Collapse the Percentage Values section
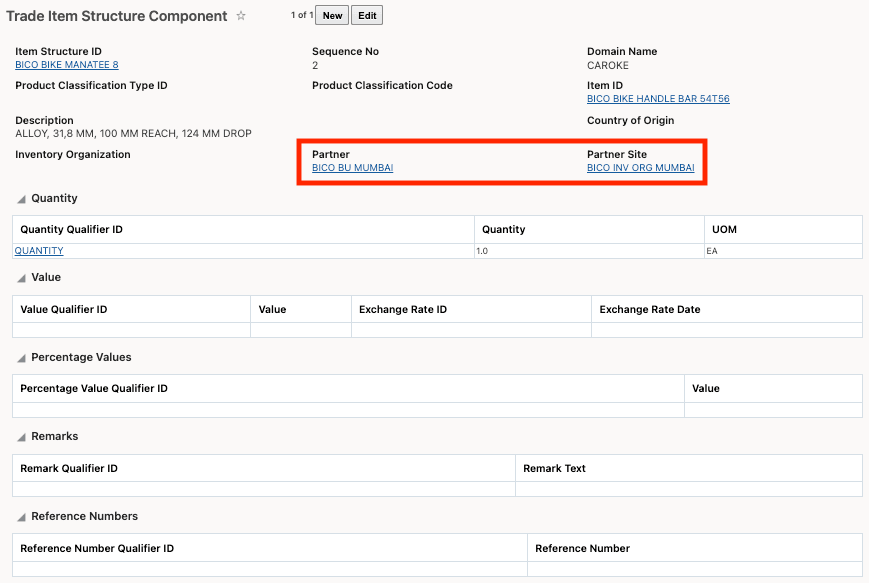Viewport: 869px width, 583px height. (x=22, y=358)
